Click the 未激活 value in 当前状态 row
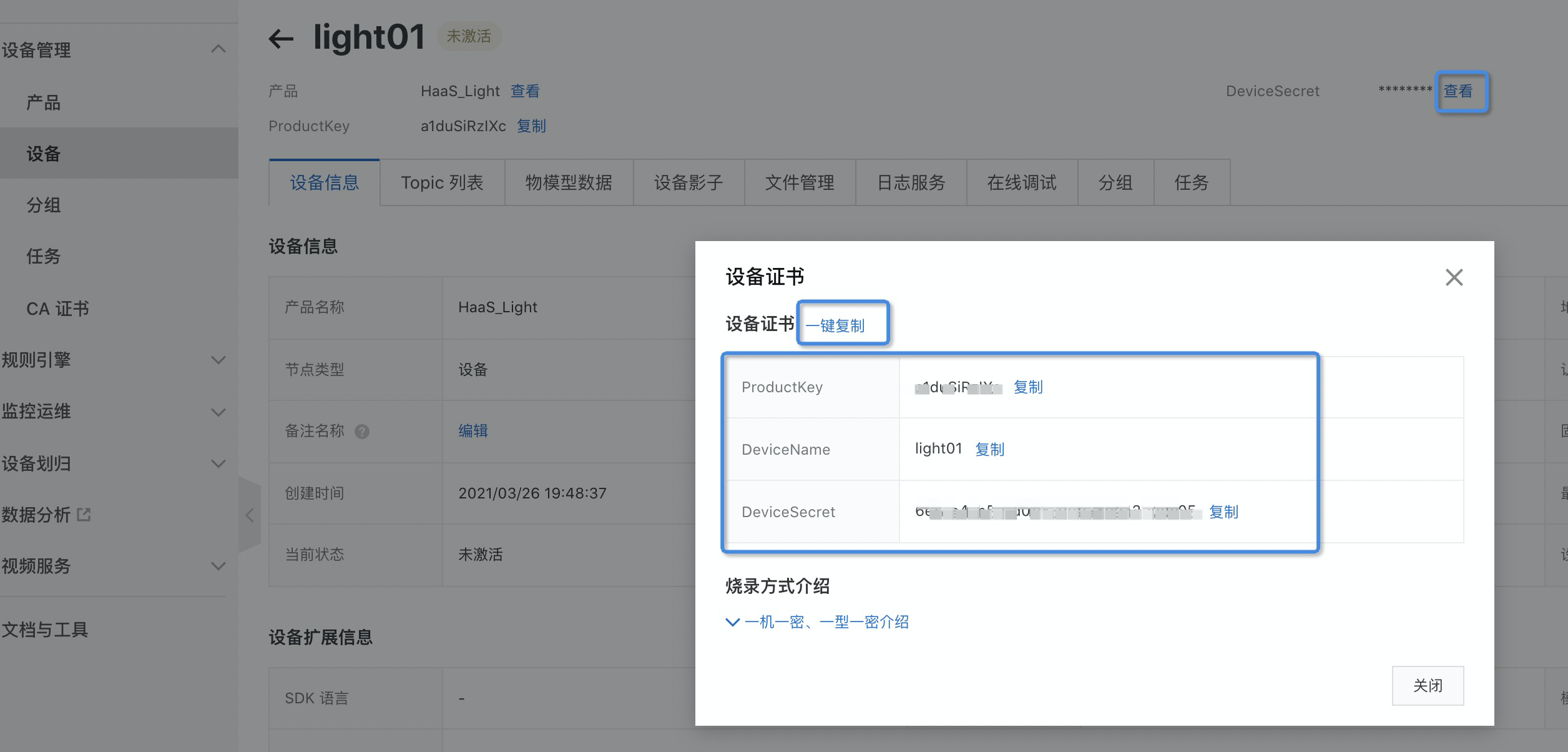This screenshot has height=752, width=1568. (481, 555)
